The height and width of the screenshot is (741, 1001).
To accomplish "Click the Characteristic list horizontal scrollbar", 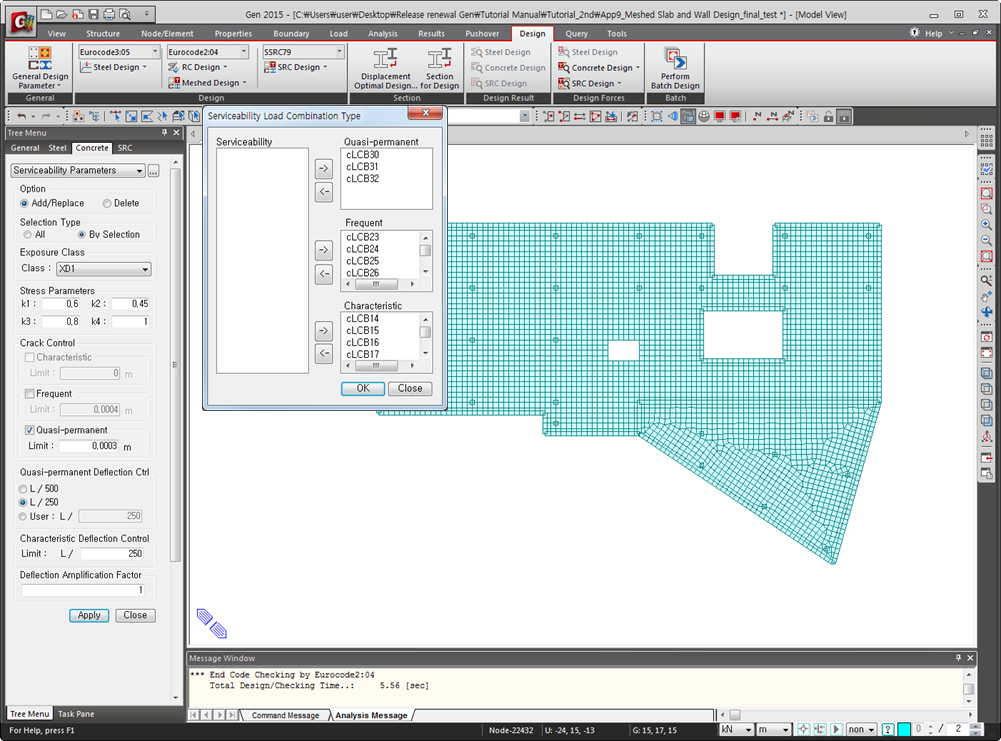I will pos(380,366).
